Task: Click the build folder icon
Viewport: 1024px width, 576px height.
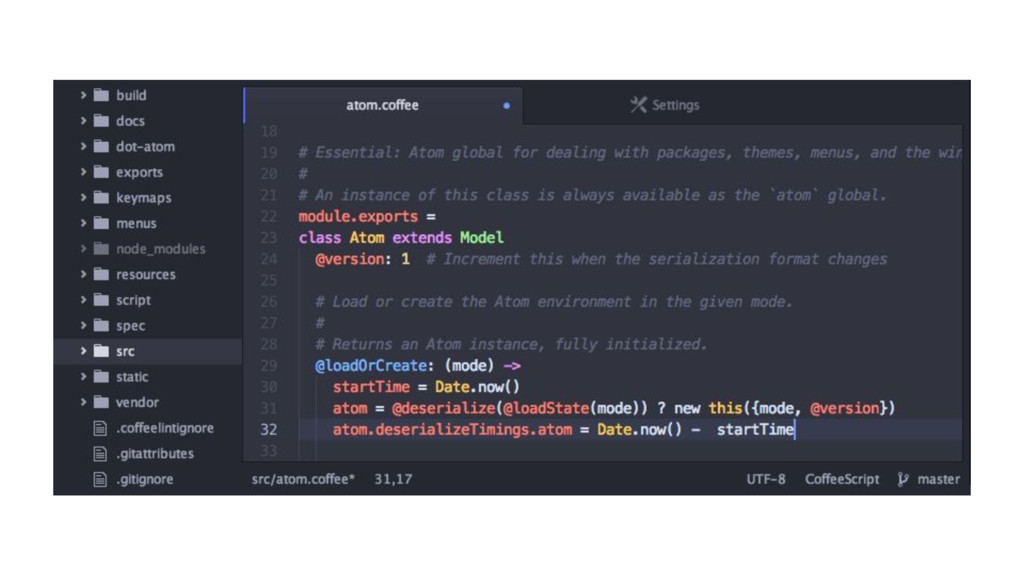Action: (x=101, y=95)
